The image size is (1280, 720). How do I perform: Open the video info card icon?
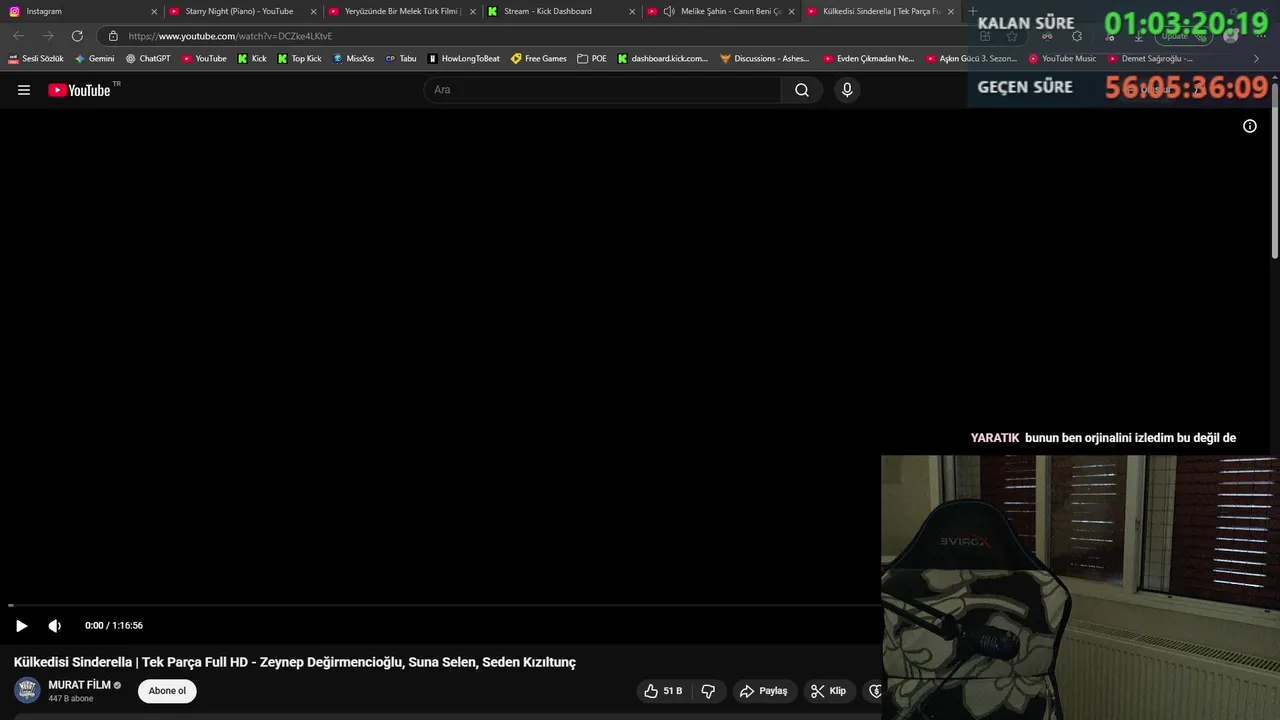[x=1250, y=126]
